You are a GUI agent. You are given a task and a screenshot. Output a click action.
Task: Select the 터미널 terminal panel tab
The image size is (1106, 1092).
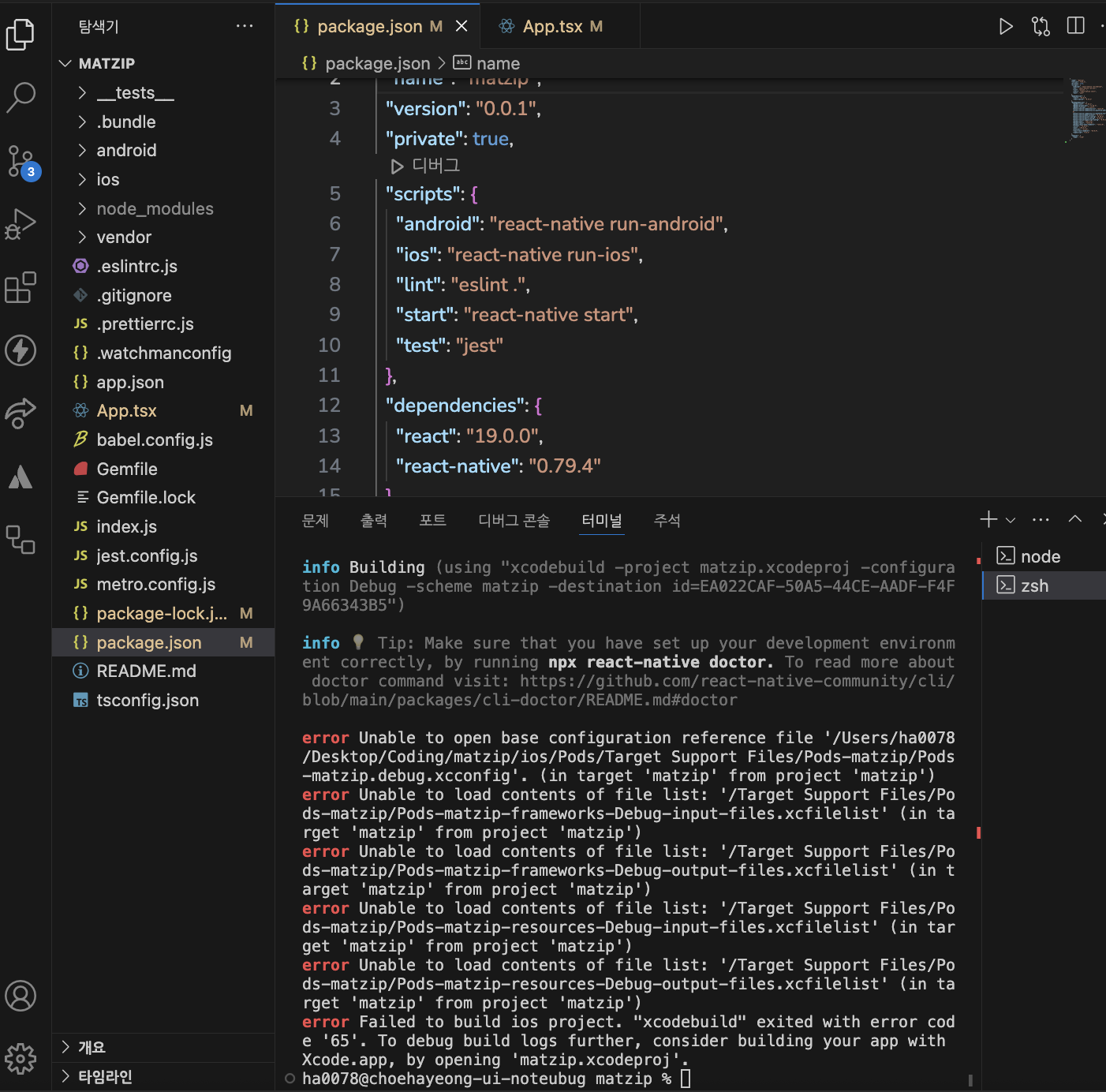click(602, 520)
